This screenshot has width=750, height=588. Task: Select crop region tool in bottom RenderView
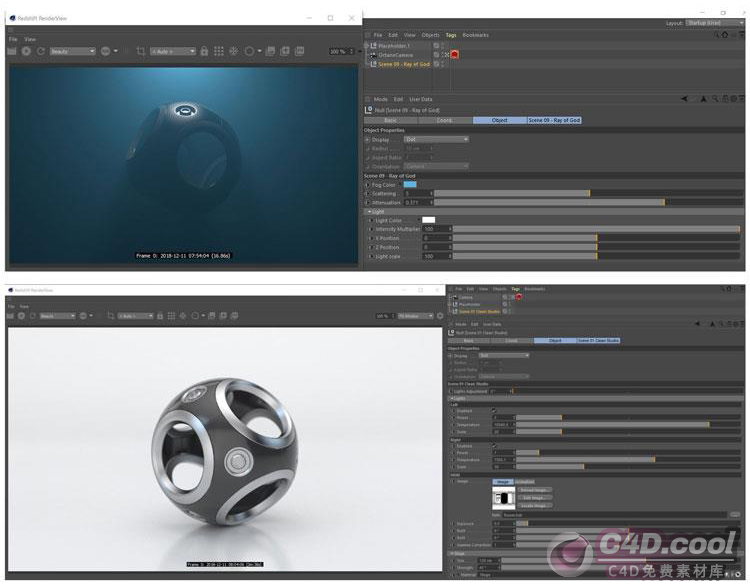pyautogui.click(x=110, y=316)
